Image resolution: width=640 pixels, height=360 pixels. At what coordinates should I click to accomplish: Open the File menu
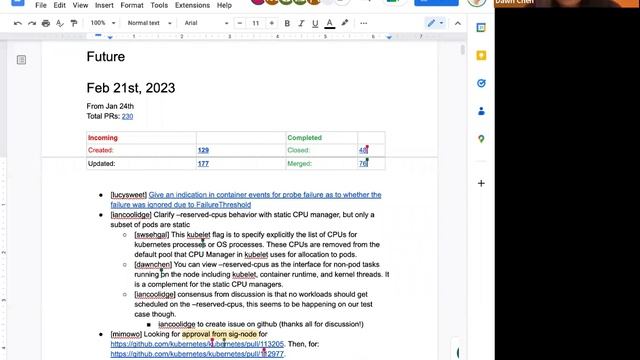[x=41, y=5]
